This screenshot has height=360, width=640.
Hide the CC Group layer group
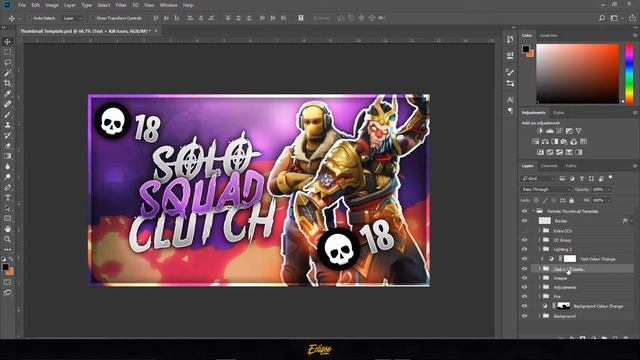tap(524, 240)
